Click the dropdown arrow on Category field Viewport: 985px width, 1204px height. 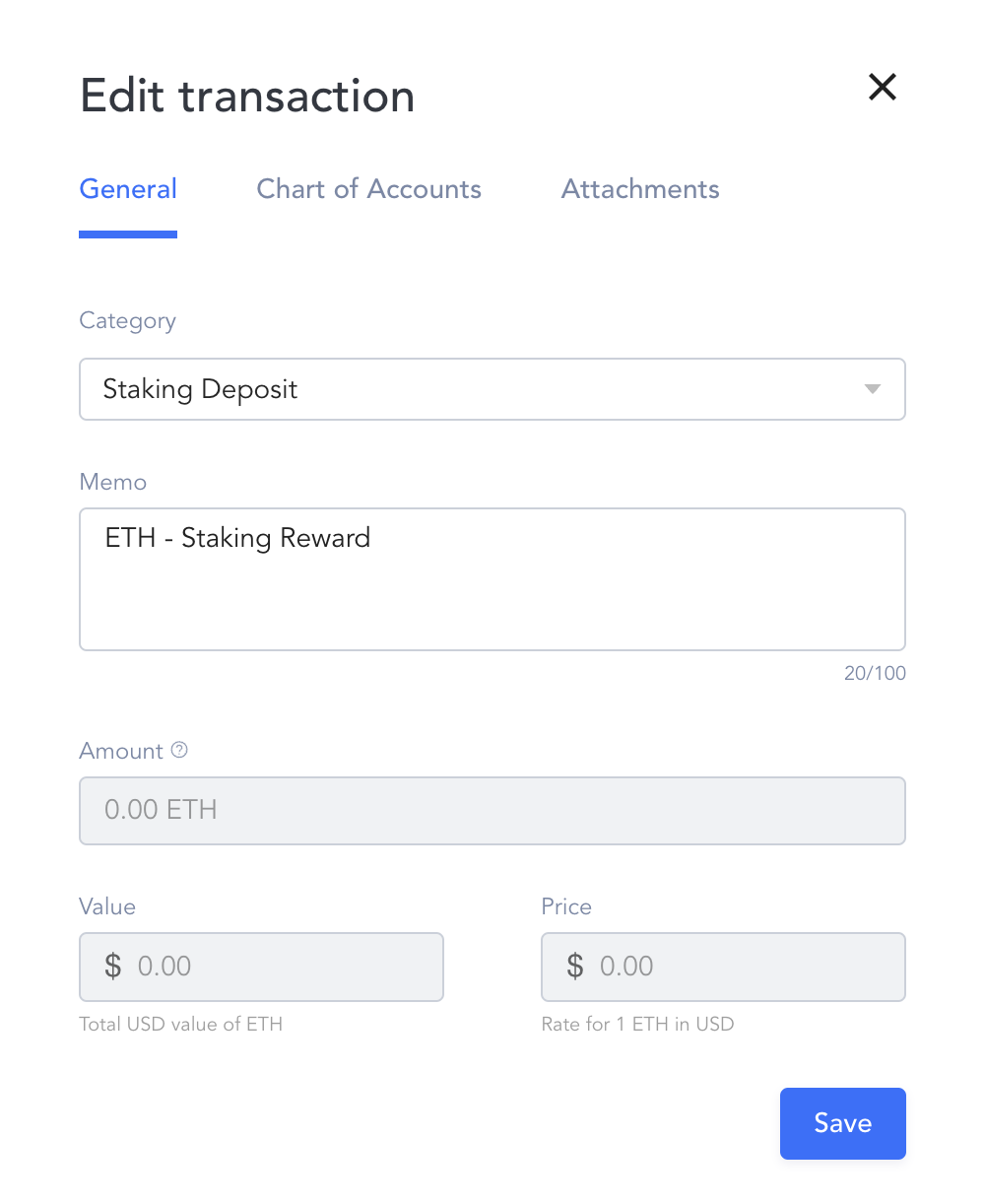[x=871, y=389]
